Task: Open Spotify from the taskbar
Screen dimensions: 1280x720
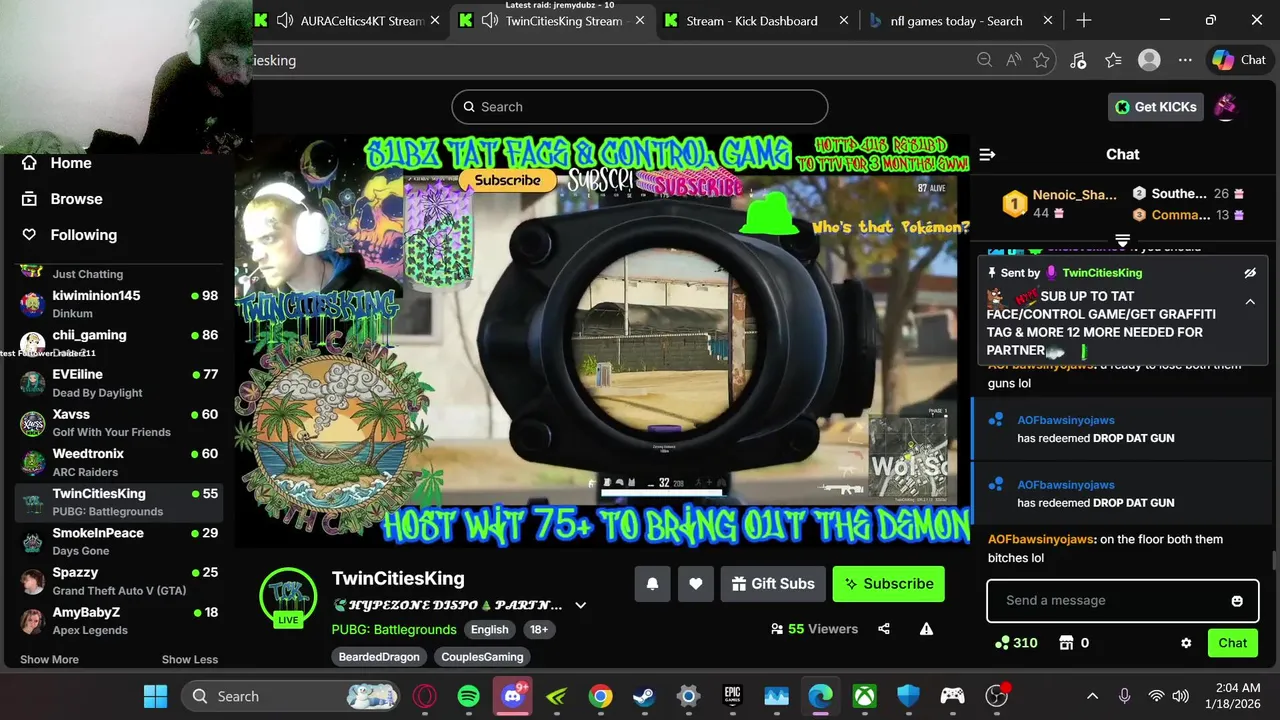Action: 469,696
